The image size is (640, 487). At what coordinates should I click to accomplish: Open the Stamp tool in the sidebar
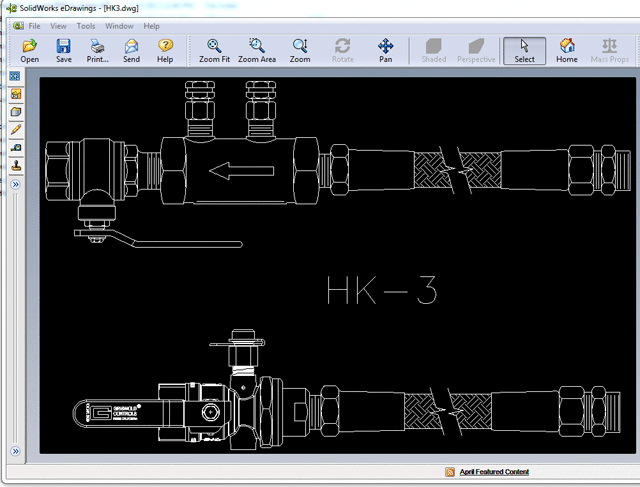coord(16,166)
